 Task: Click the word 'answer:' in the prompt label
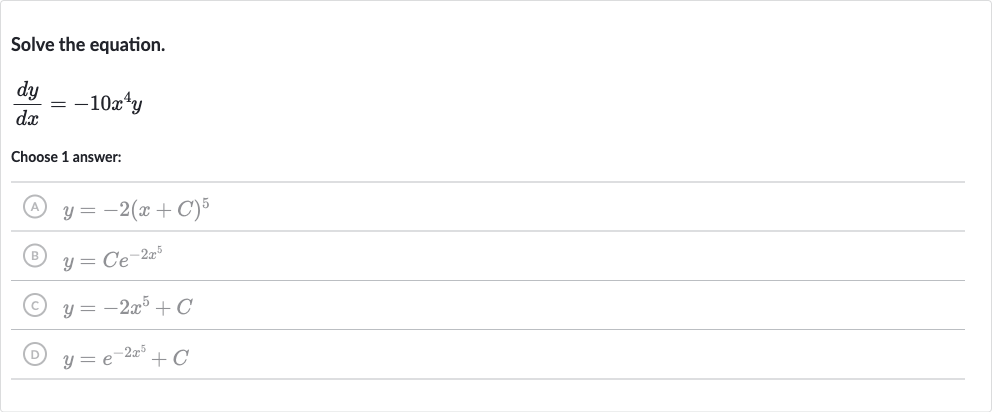(x=96, y=157)
